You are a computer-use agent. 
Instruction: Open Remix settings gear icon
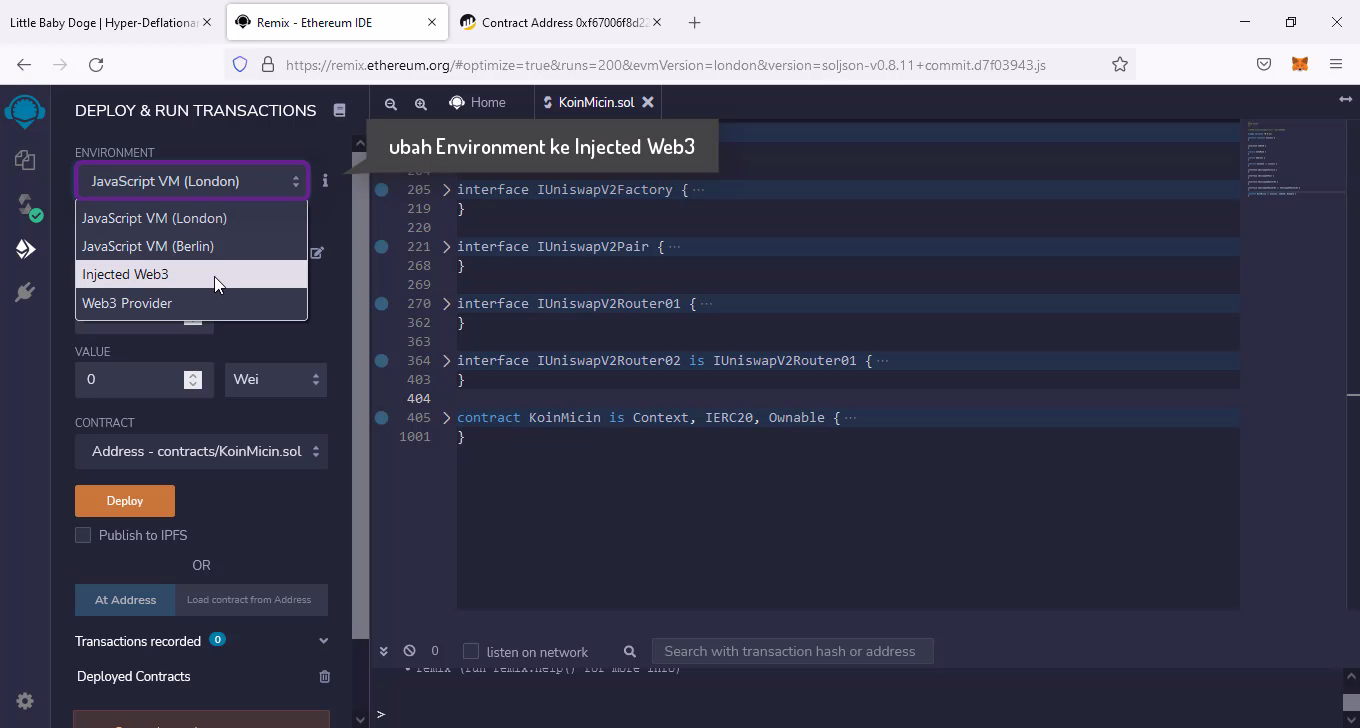pos(25,701)
